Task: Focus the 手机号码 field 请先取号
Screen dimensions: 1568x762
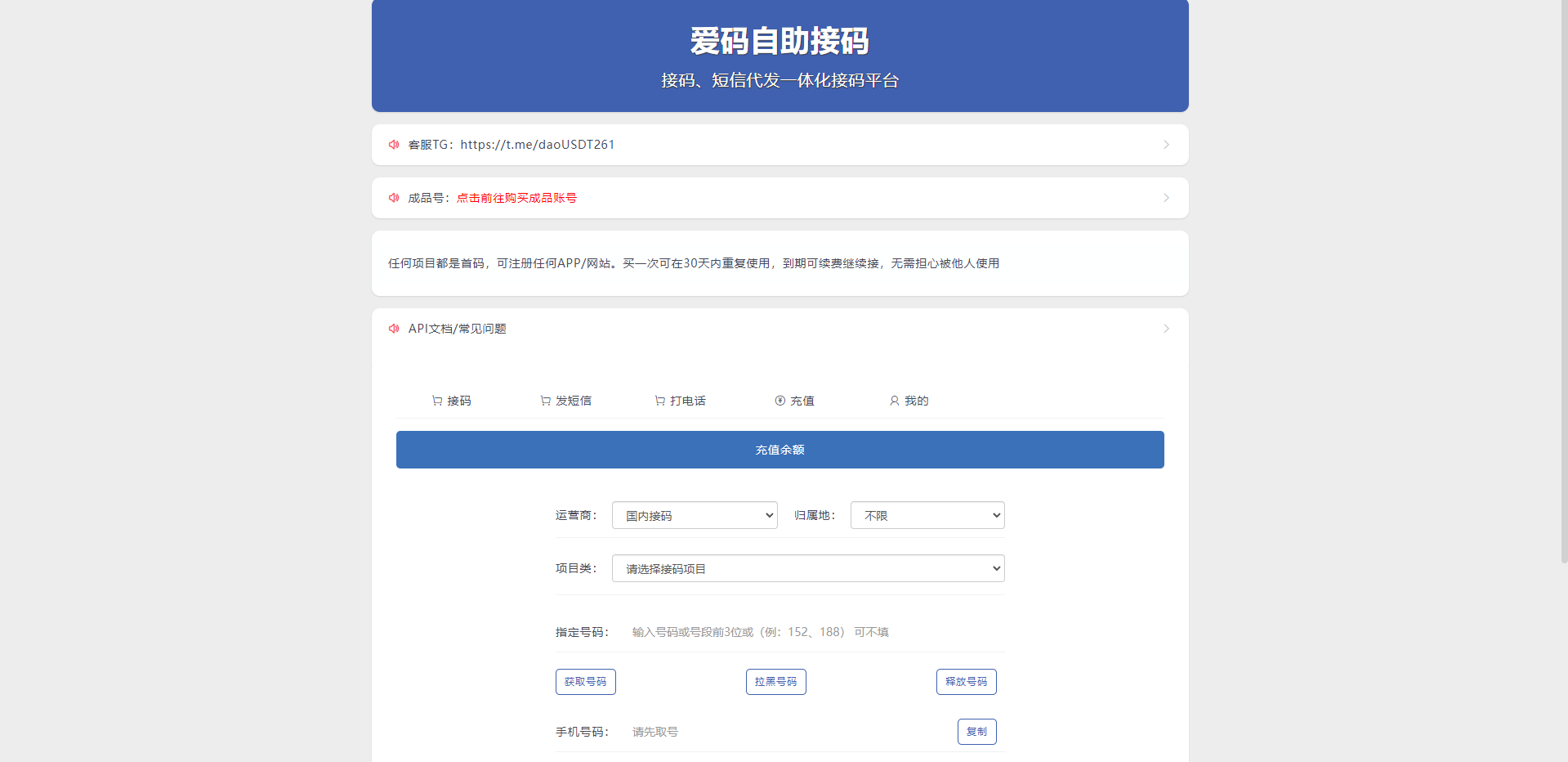Action: 788,732
